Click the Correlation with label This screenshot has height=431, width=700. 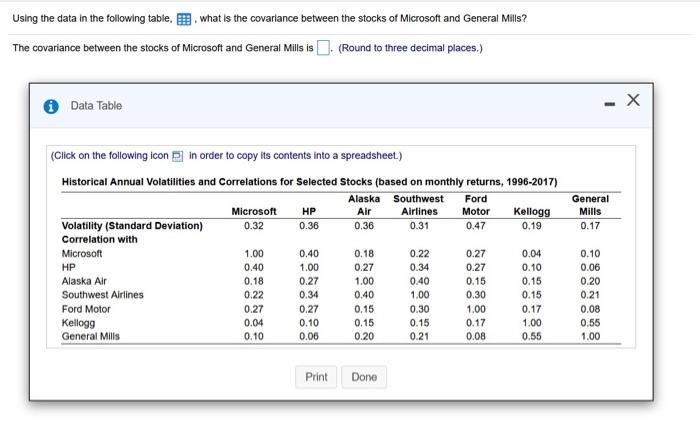pyautogui.click(x=100, y=239)
